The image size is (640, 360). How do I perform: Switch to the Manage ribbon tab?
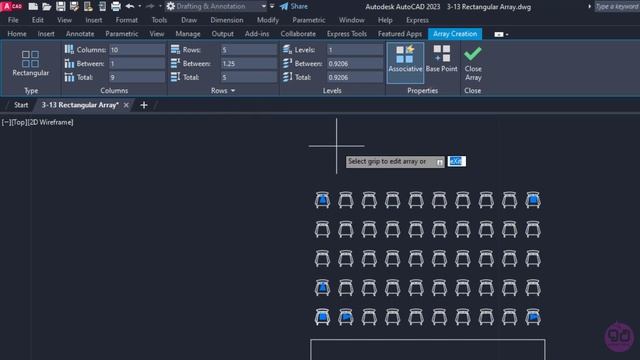tap(188, 34)
